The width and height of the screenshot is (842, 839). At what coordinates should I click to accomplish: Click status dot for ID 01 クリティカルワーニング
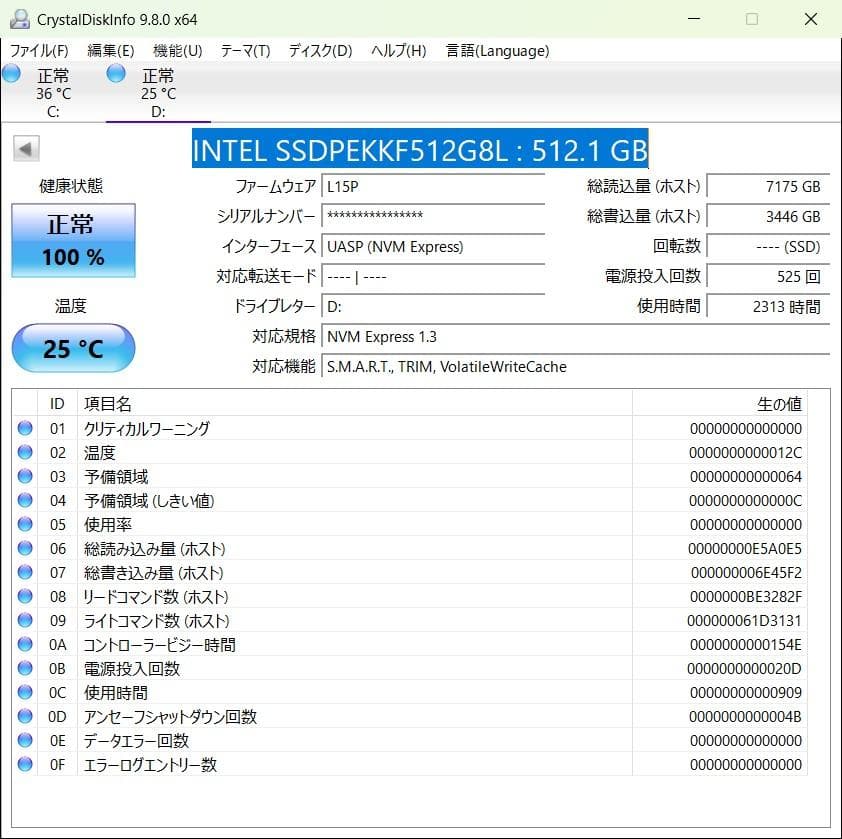click(25, 428)
